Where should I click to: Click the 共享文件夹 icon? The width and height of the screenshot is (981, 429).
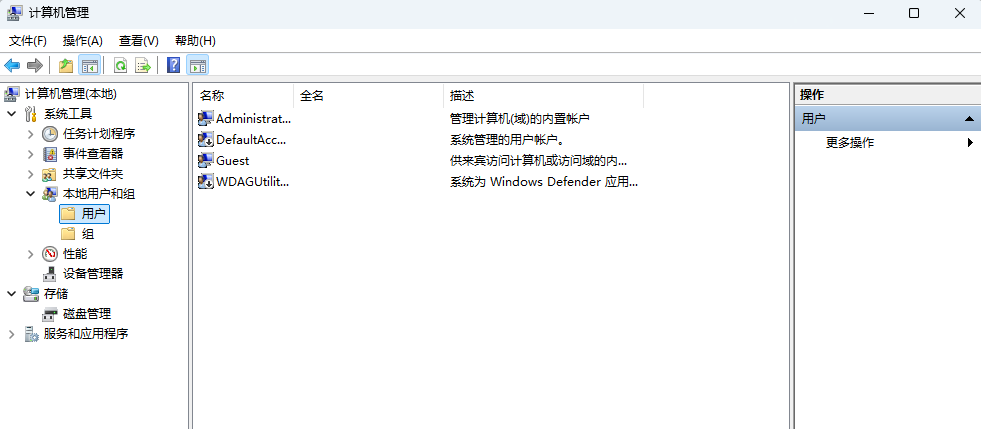click(x=49, y=174)
